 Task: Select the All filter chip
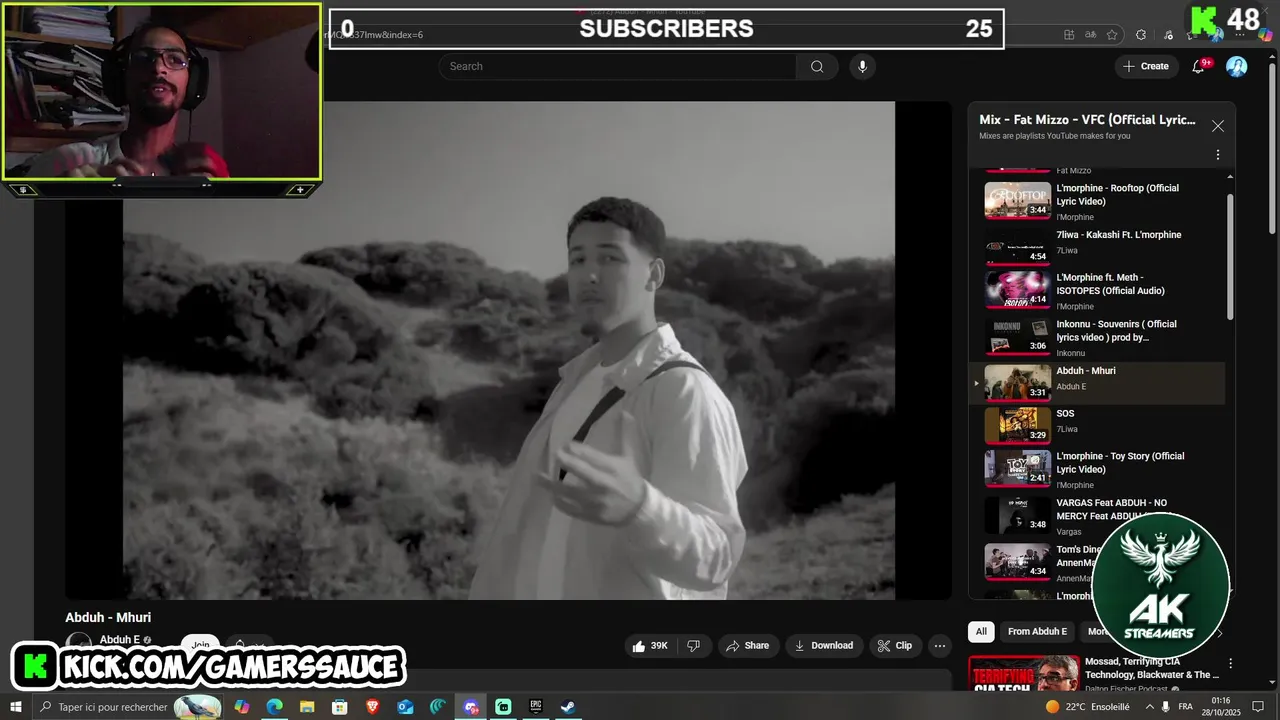tap(981, 632)
